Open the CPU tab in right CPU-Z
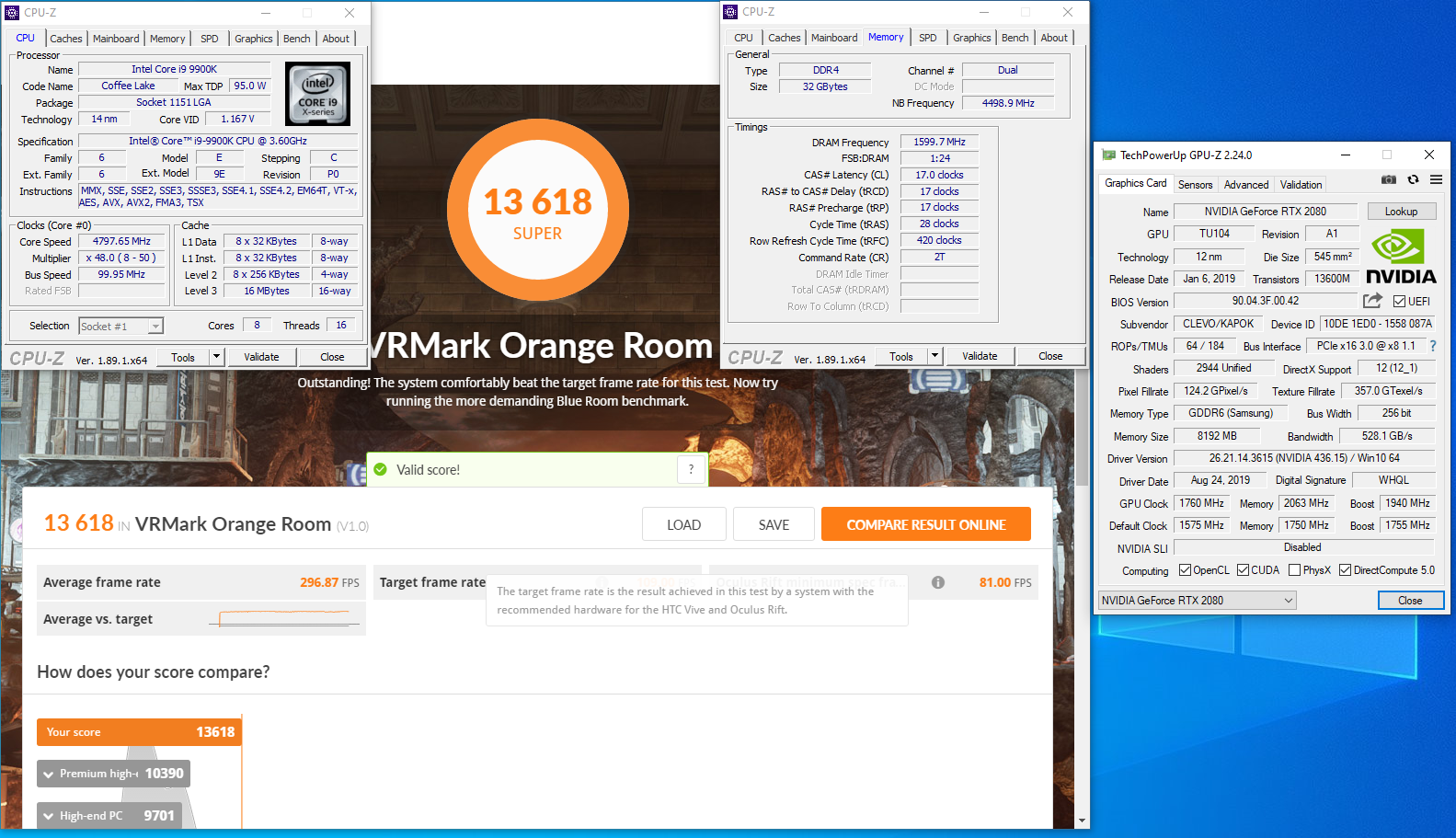This screenshot has height=838, width=1456. point(743,38)
